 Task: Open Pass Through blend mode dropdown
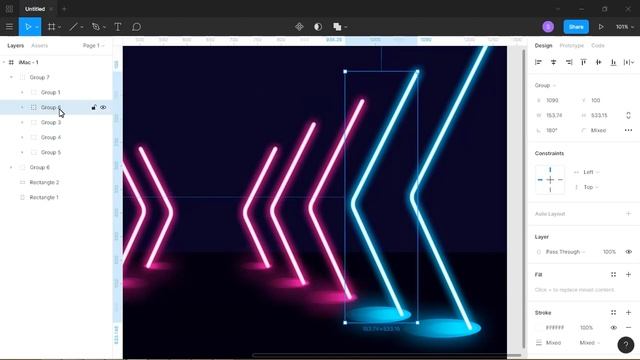point(565,252)
